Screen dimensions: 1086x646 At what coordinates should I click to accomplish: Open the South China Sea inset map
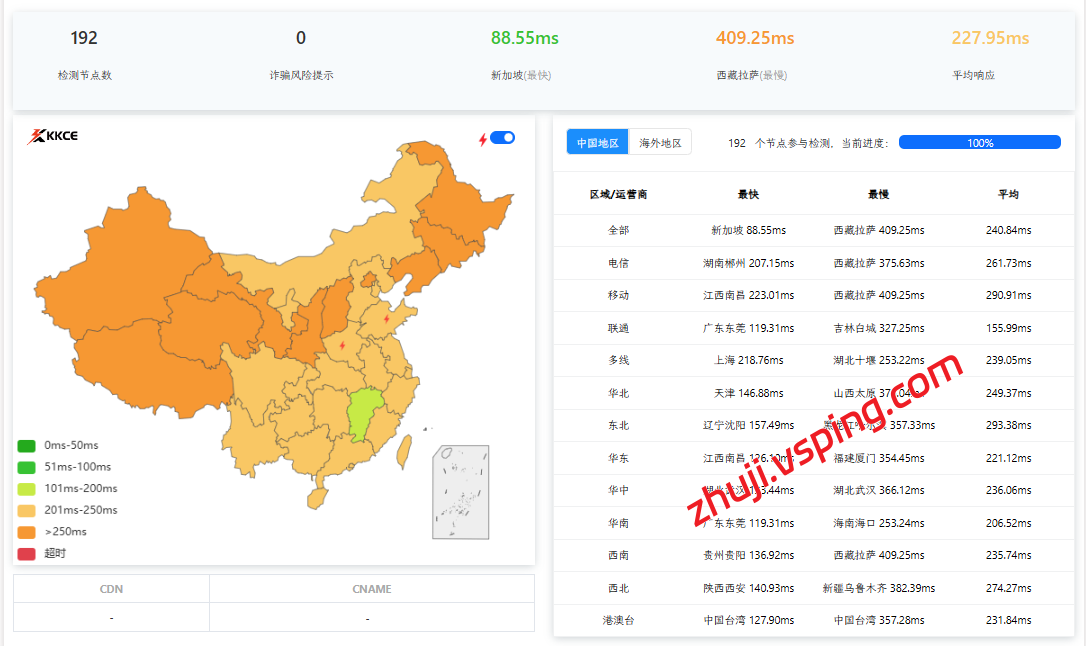point(461,492)
